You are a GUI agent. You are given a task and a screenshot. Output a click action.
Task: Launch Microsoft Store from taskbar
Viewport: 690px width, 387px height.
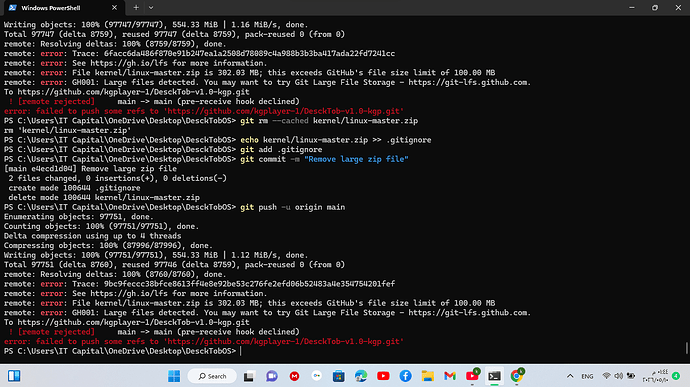[338, 376]
